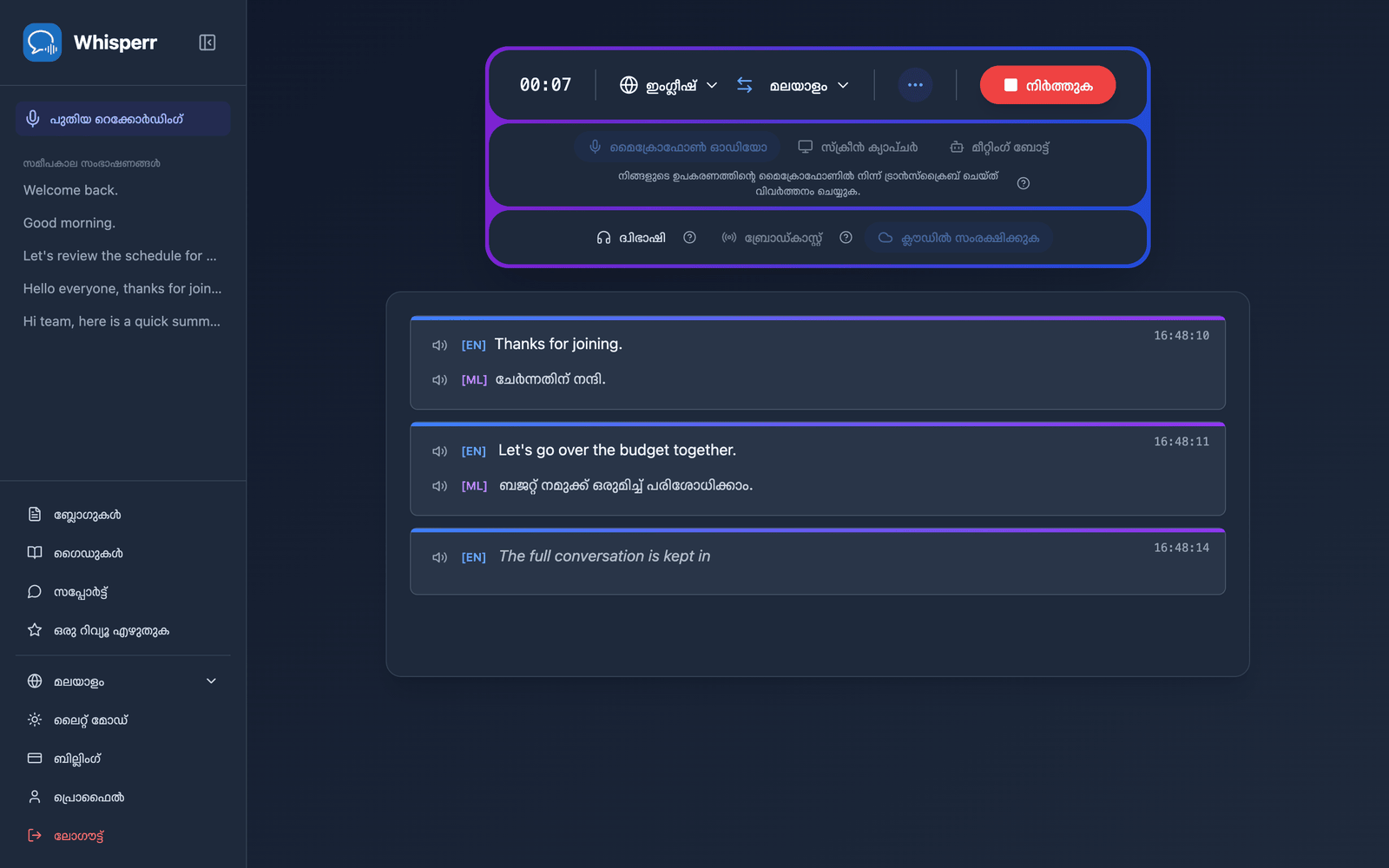Open 'Let's review the schedule for ...' conversation

tap(120, 256)
